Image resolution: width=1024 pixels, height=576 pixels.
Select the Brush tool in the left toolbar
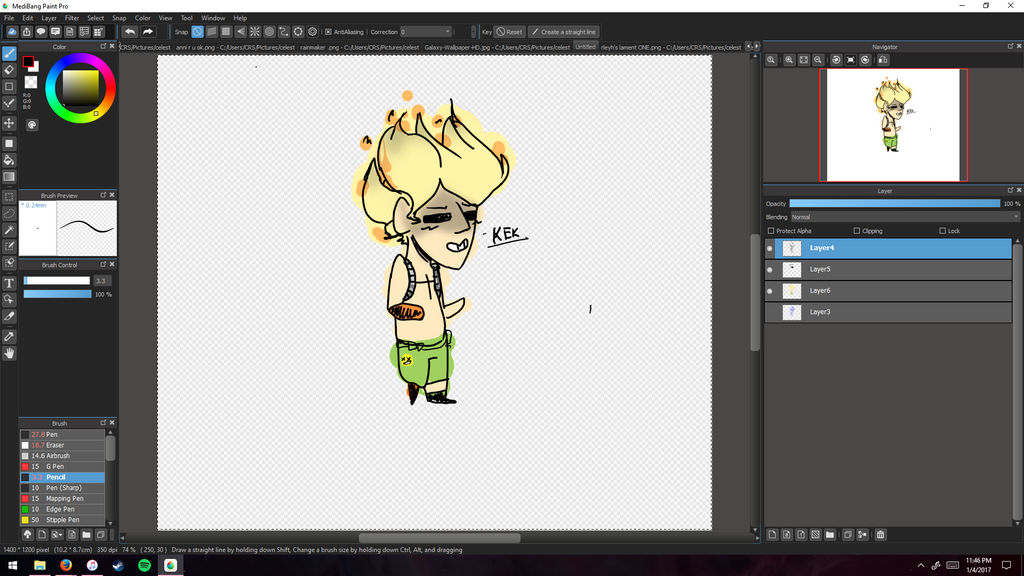(9, 54)
